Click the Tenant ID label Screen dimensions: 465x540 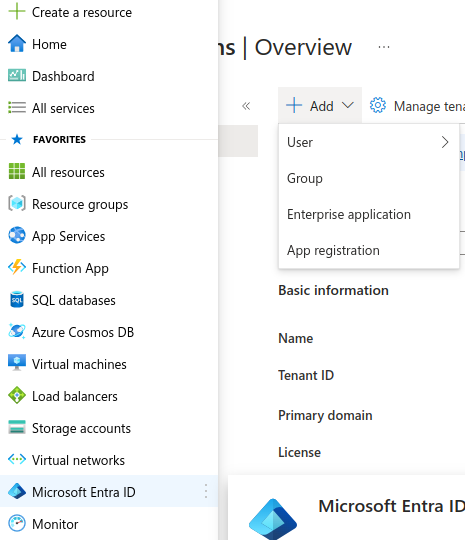tap(306, 375)
